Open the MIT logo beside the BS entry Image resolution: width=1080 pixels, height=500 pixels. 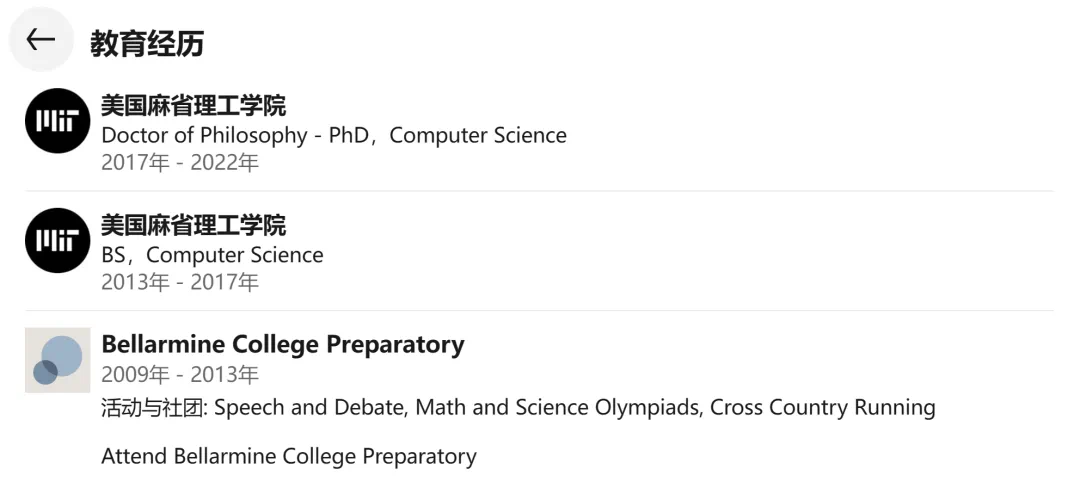point(58,241)
